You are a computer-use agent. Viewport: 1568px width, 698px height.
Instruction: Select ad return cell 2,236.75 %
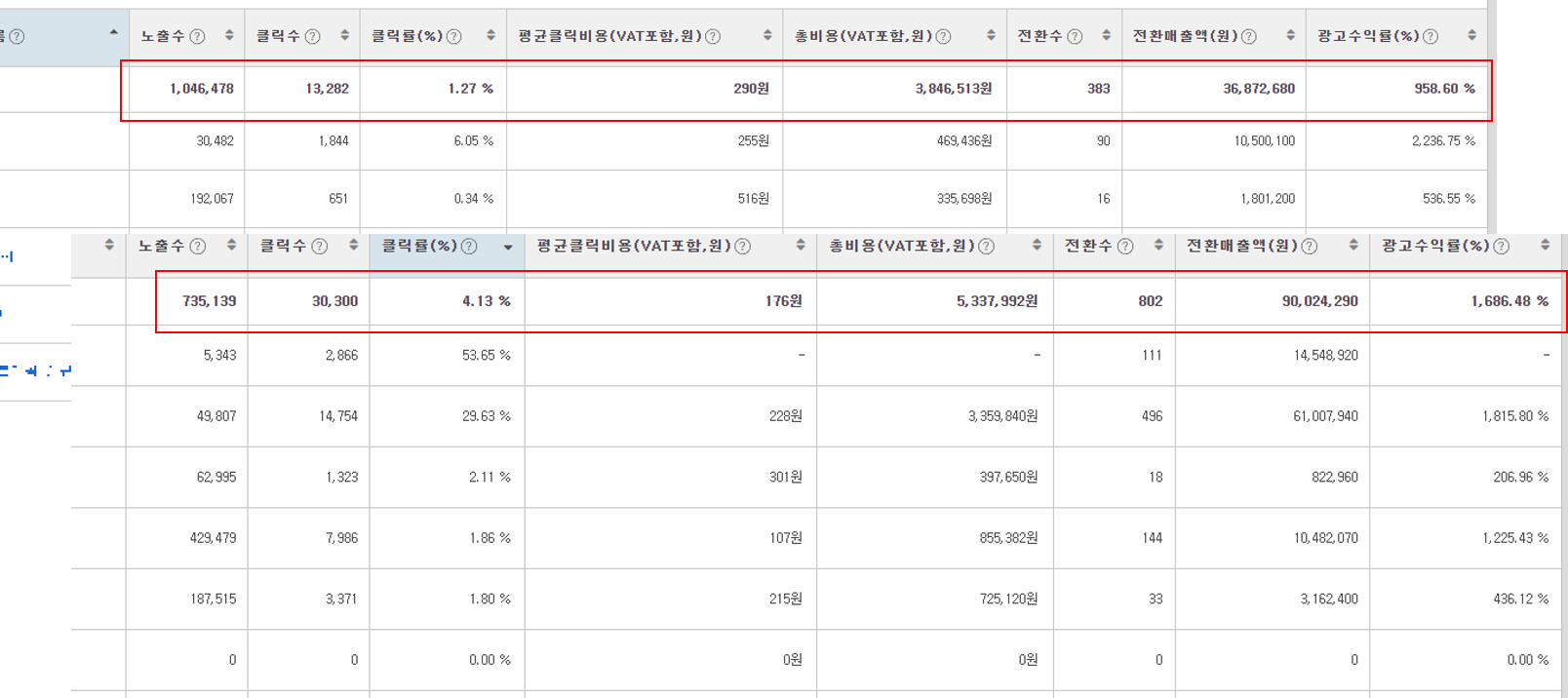pyautogui.click(x=1443, y=141)
